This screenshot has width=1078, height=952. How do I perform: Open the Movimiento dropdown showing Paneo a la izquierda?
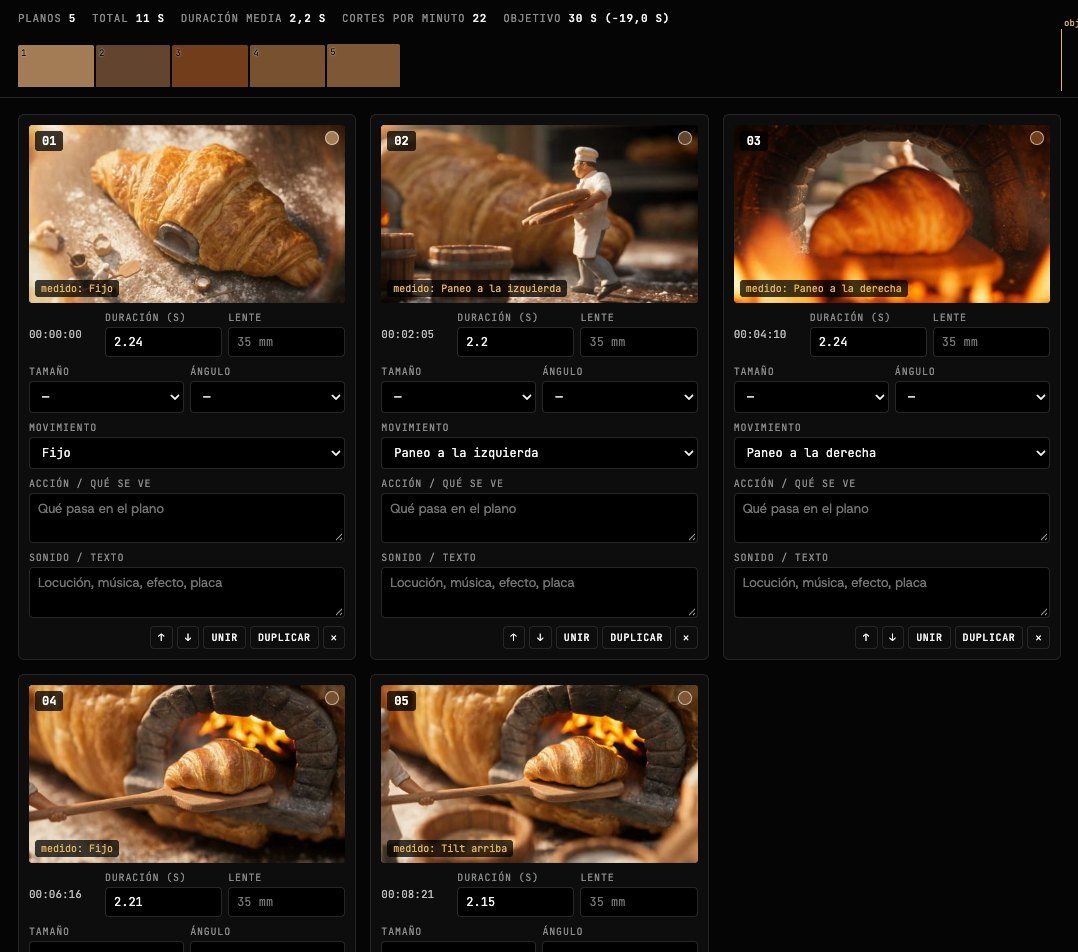(539, 453)
